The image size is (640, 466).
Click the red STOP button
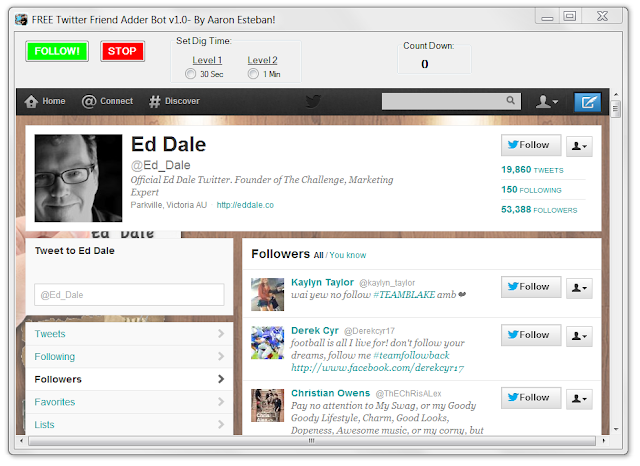122,51
